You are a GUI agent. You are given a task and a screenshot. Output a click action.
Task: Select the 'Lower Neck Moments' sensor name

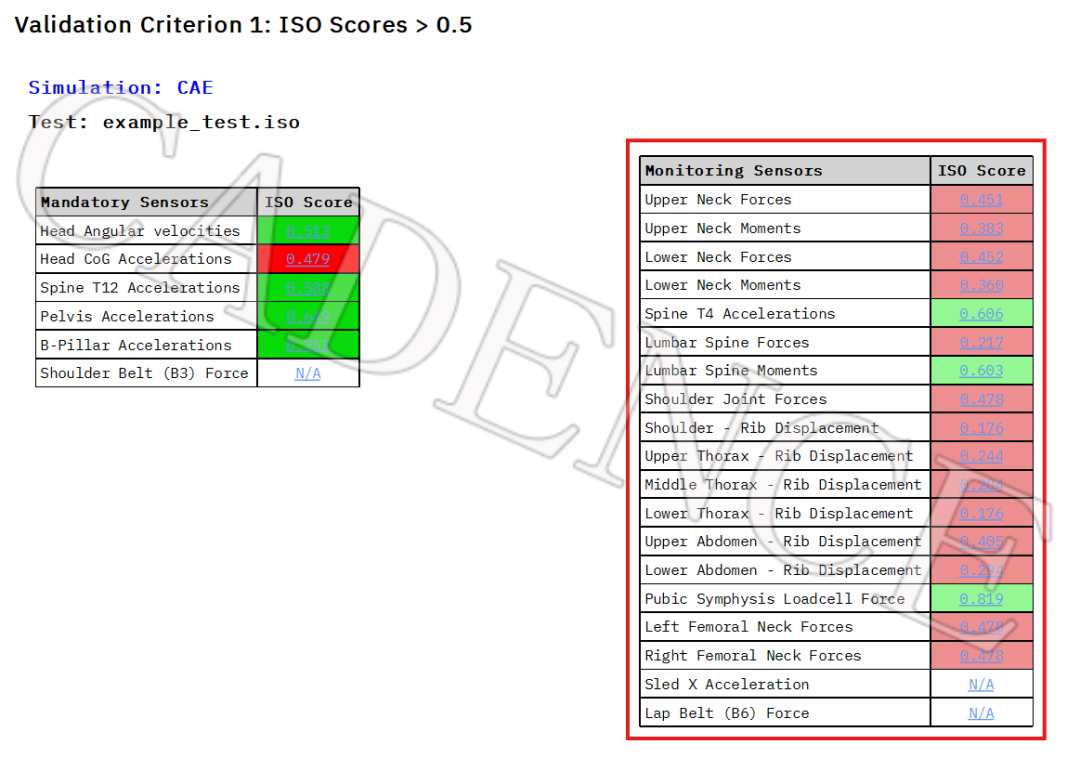click(723, 285)
